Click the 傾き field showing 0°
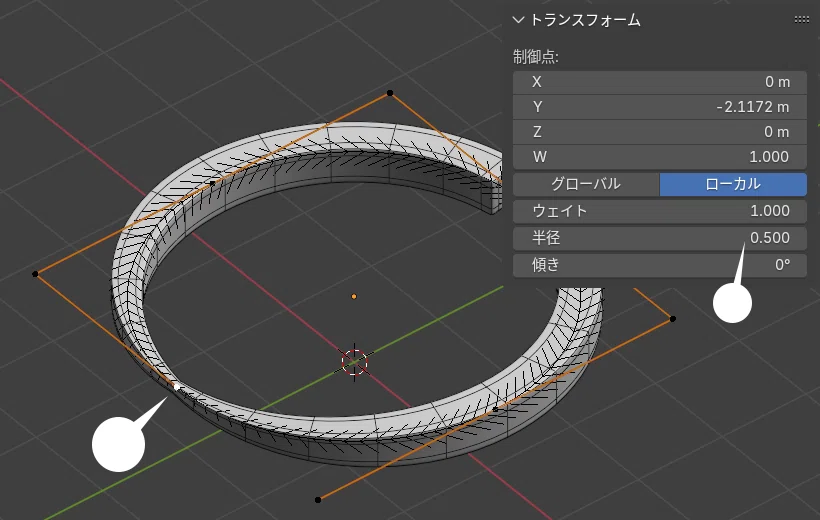 (659, 265)
